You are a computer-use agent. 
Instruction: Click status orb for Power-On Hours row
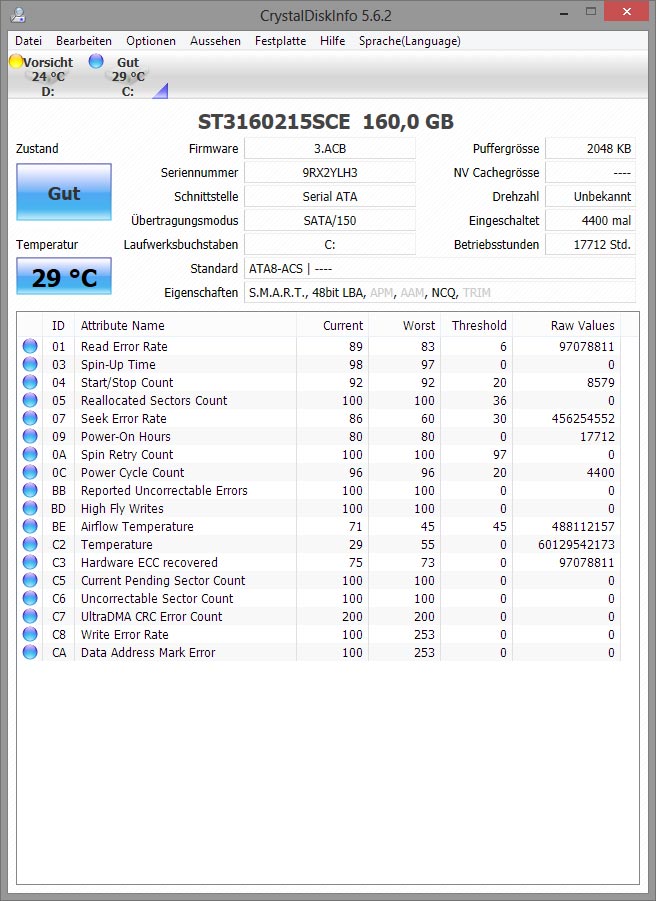coord(30,436)
